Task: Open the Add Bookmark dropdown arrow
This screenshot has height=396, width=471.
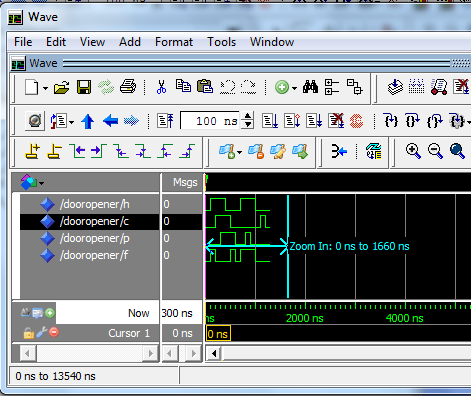Action: pos(240,153)
